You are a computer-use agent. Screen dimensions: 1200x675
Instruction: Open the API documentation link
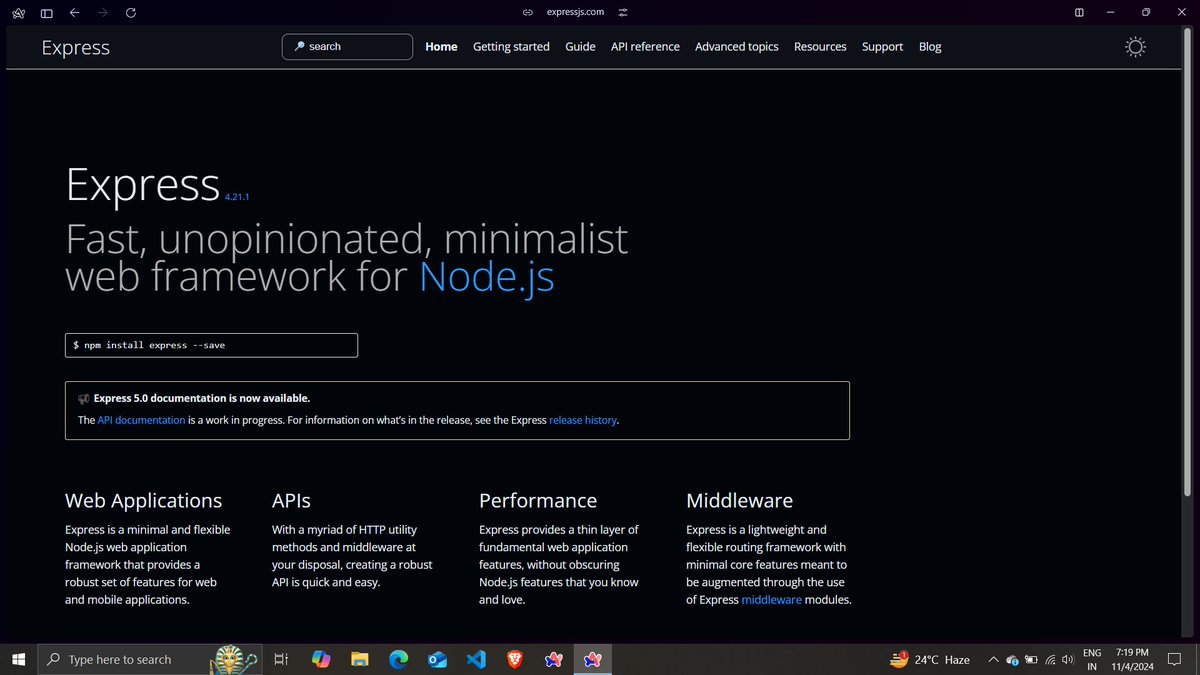click(x=141, y=420)
